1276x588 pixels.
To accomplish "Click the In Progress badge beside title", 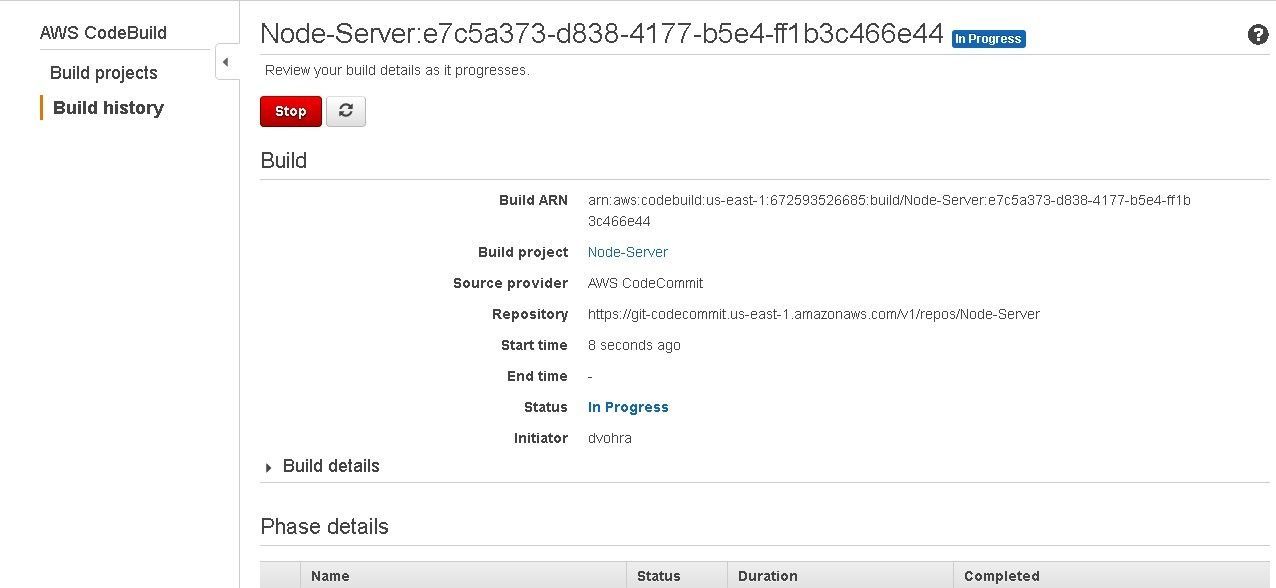I will point(988,39).
